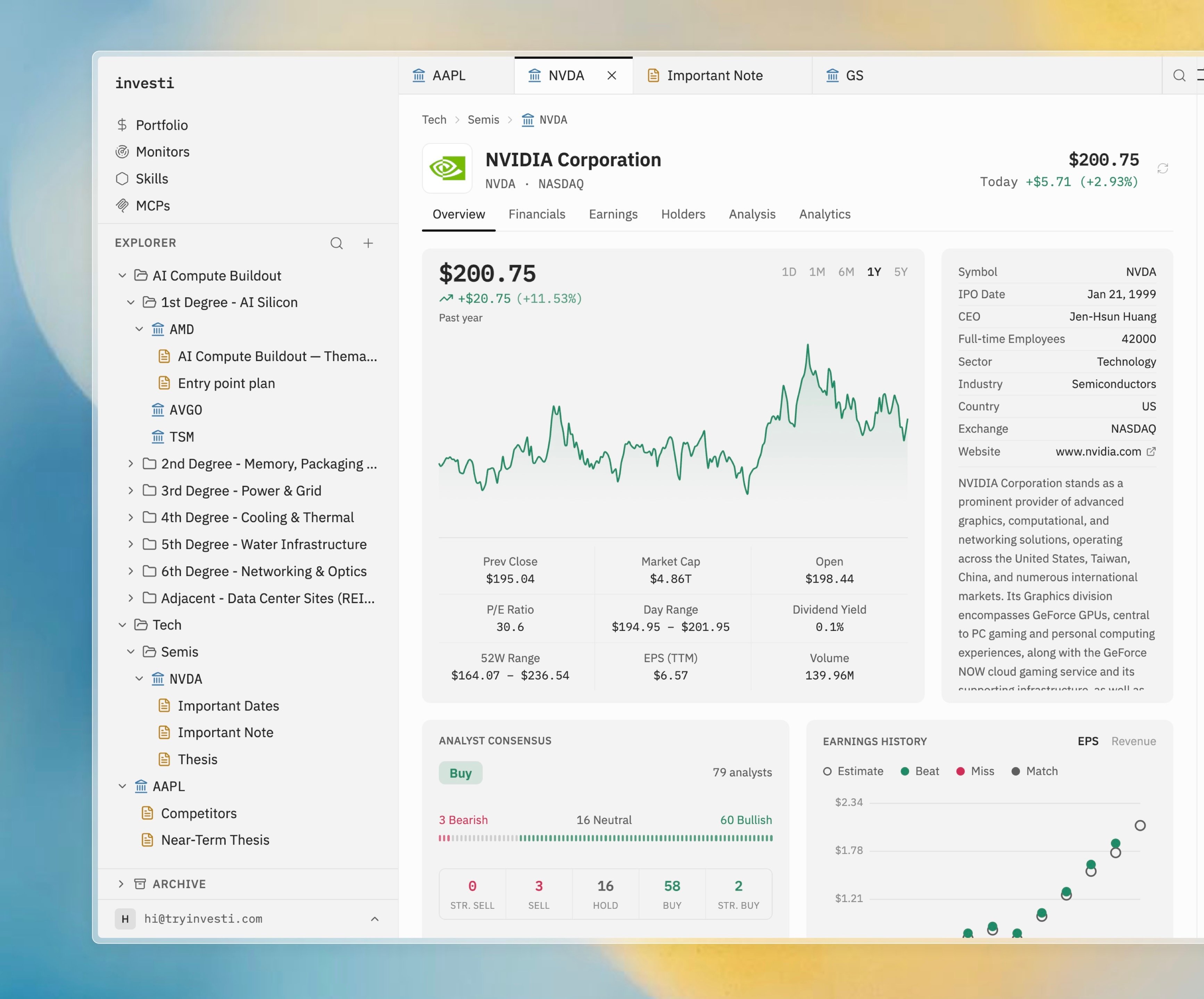Image resolution: width=1204 pixels, height=999 pixels.
Task: Switch to the Important Note tab
Action: (x=722, y=76)
